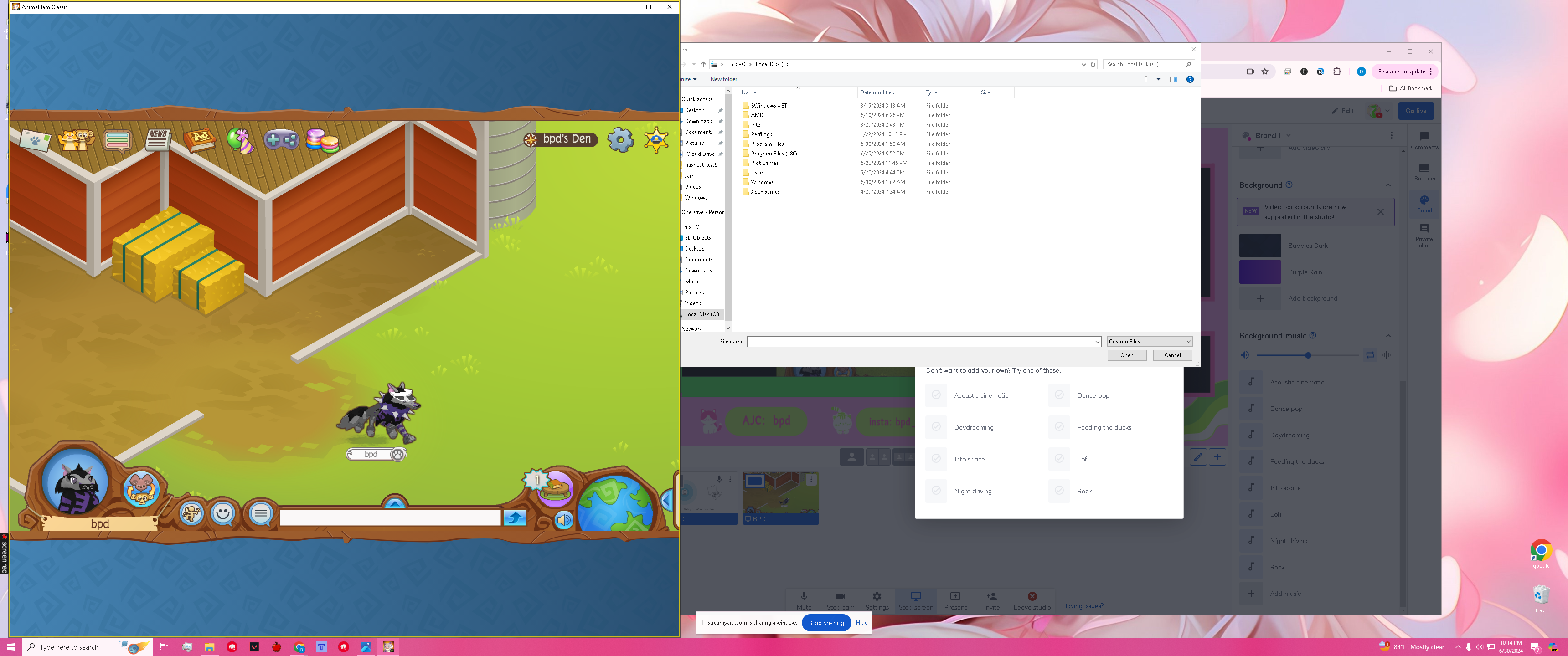Viewport: 1568px width, 656px height.
Task: Open the emotes smiley face icon
Action: click(223, 513)
